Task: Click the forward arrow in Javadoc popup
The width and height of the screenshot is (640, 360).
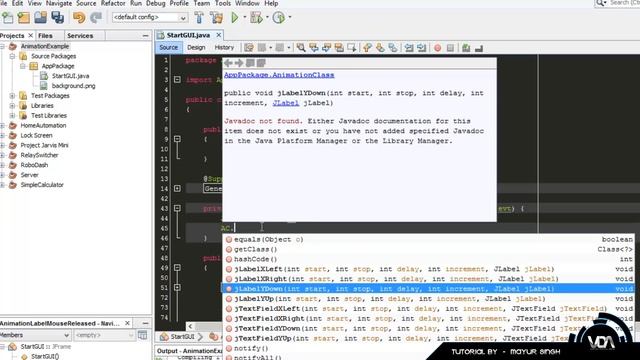Action: 239,63
